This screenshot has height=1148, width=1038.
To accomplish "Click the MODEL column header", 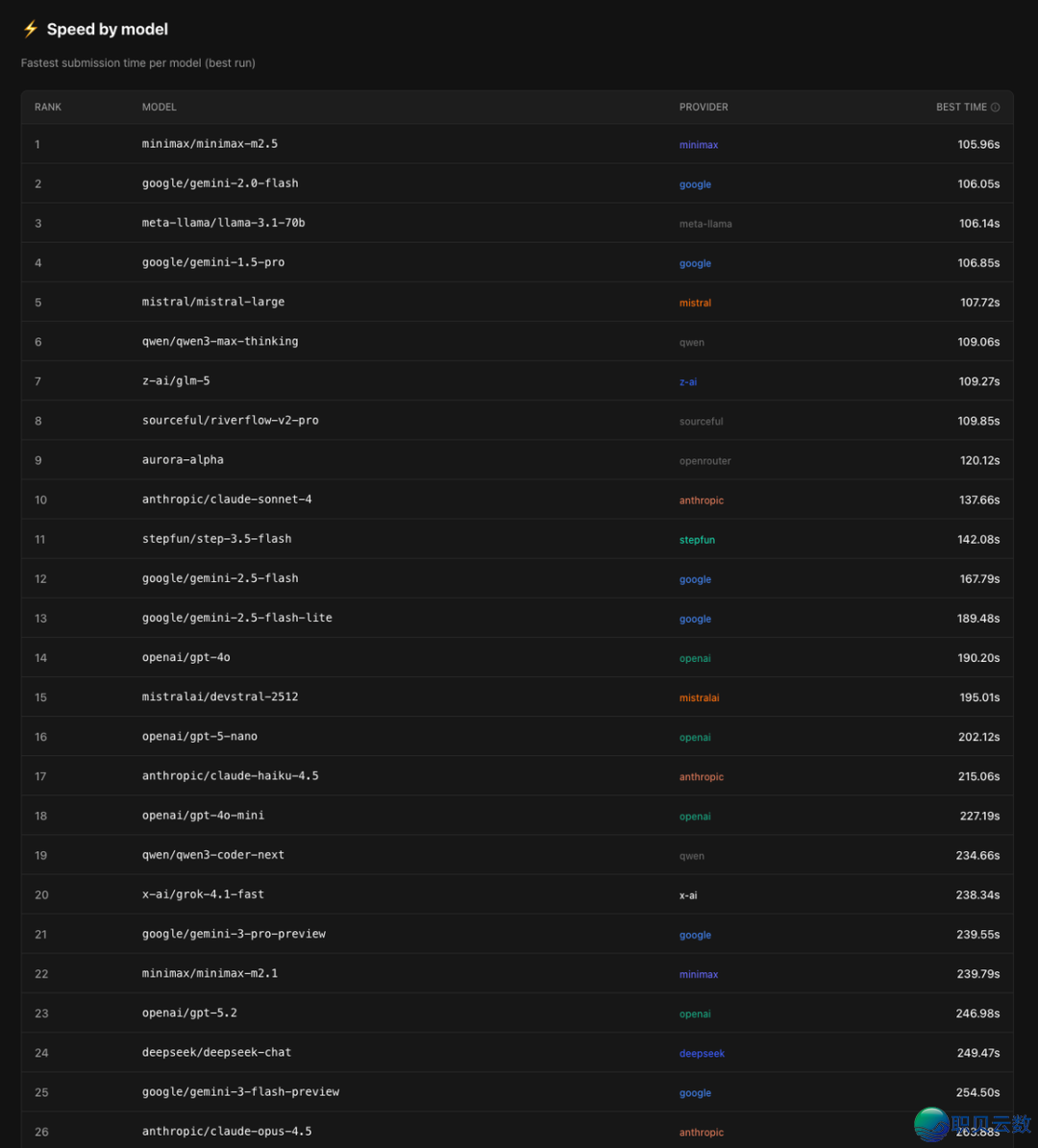I will [x=160, y=107].
